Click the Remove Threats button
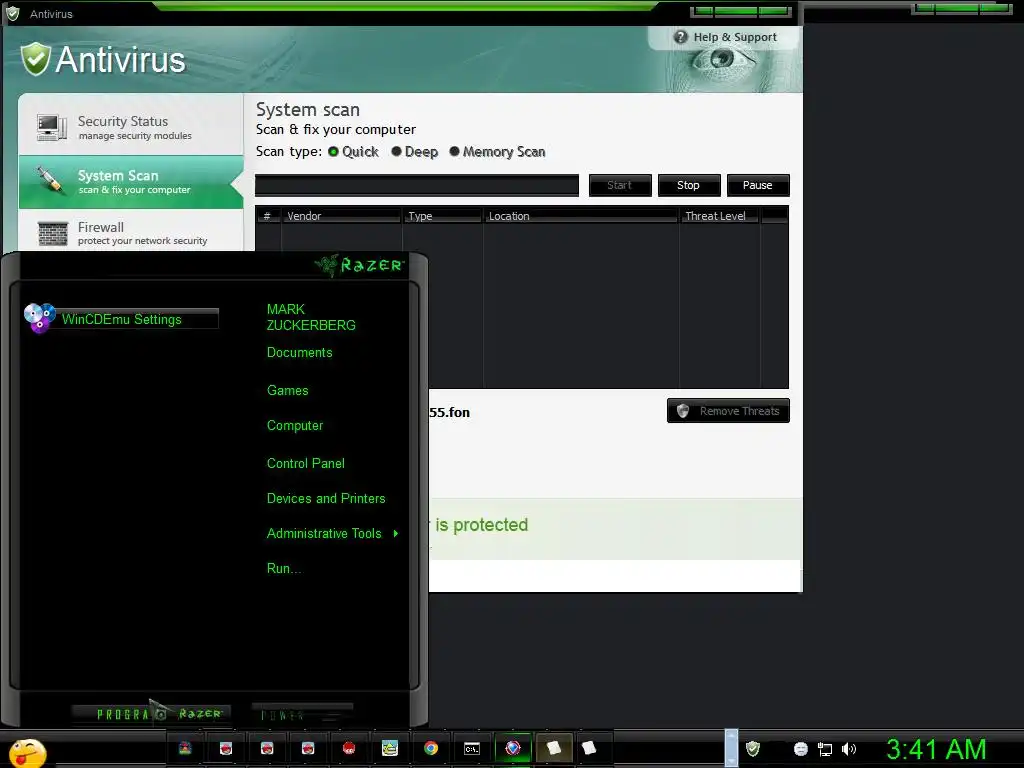 [x=728, y=411]
